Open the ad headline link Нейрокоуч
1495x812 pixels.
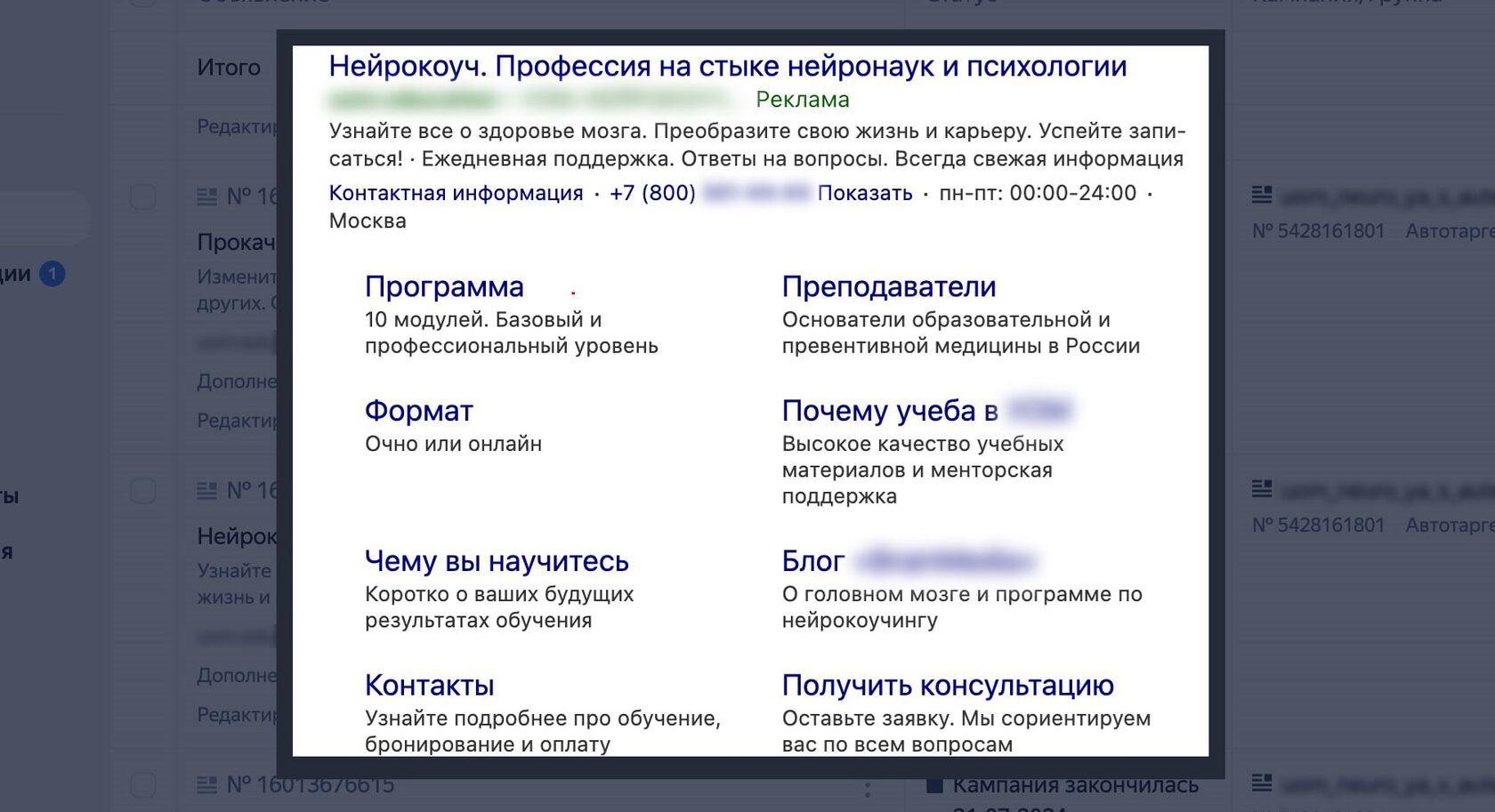727,67
